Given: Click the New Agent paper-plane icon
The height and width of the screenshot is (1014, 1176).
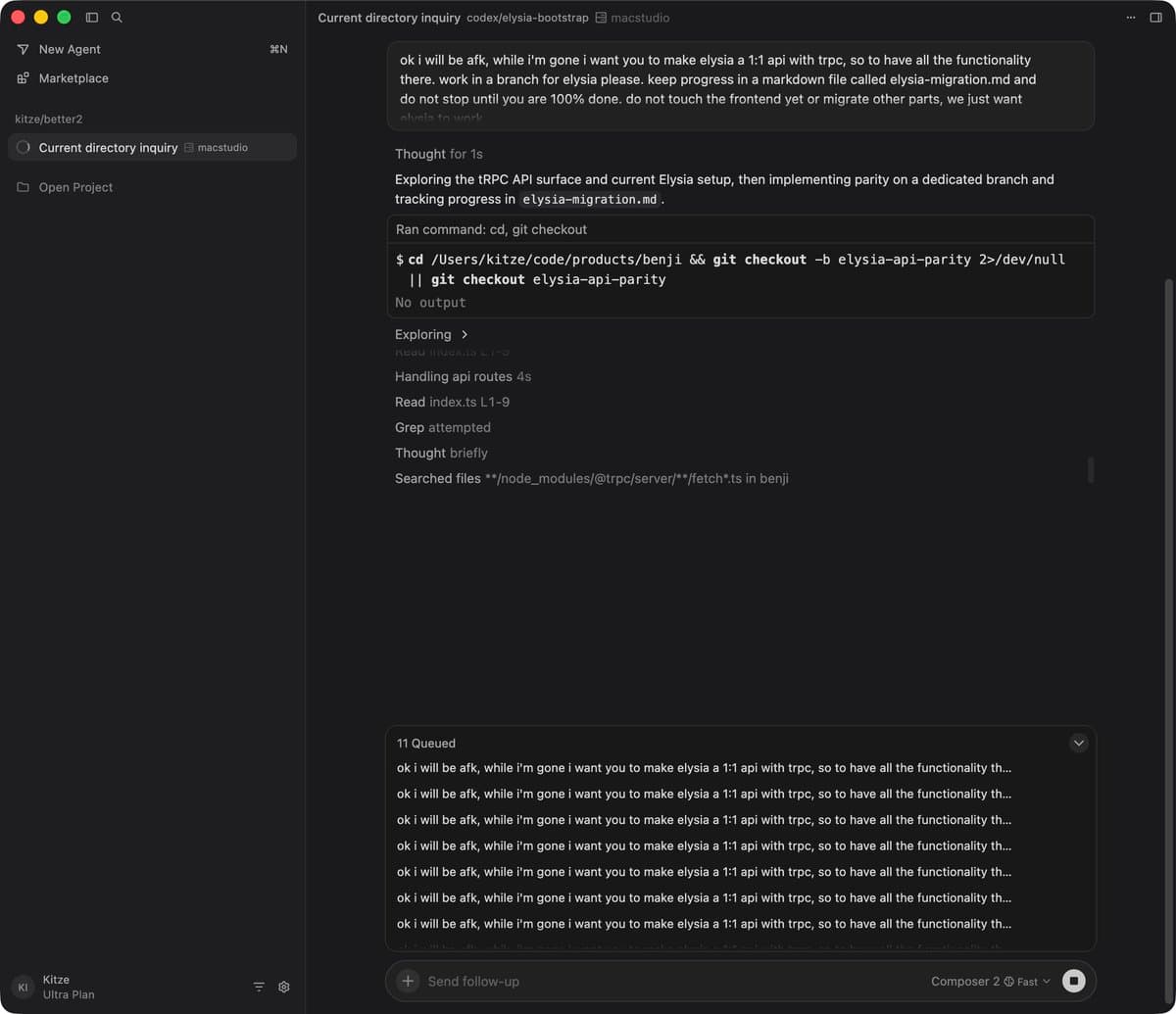Looking at the screenshot, I should pos(22,49).
